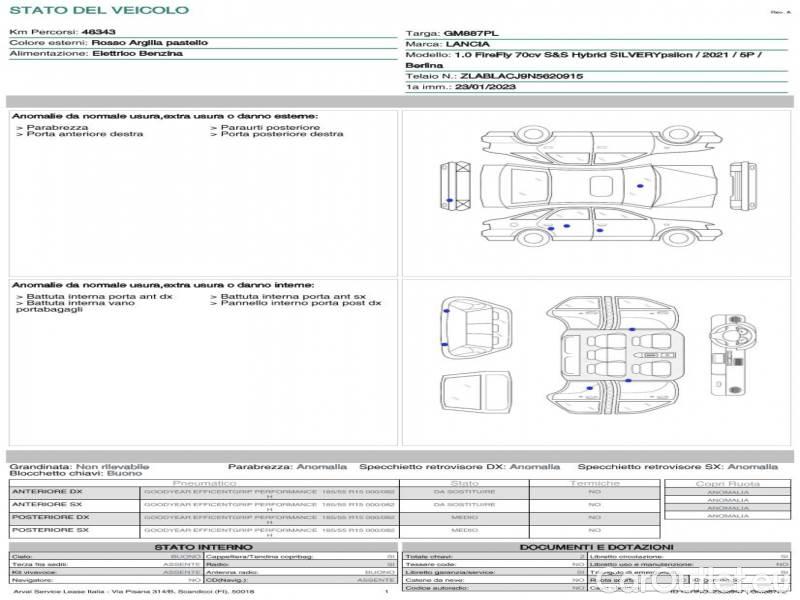This screenshot has width=800, height=600.
Task: Click 'MEDIO' in the POSTERIORE SX row
Action: pos(464,530)
